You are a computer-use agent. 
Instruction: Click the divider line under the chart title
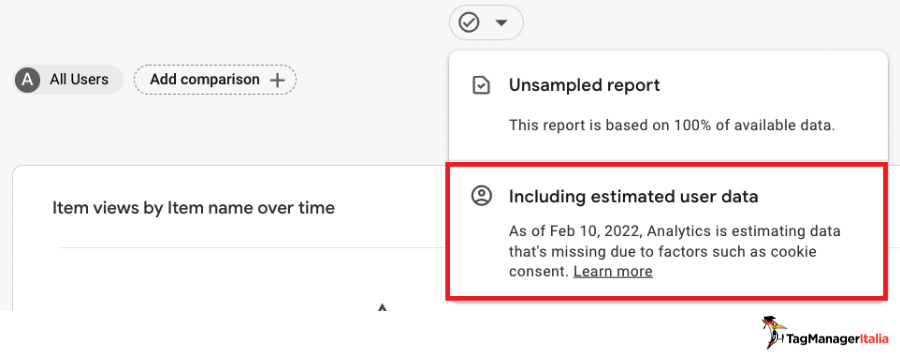tap(253, 247)
